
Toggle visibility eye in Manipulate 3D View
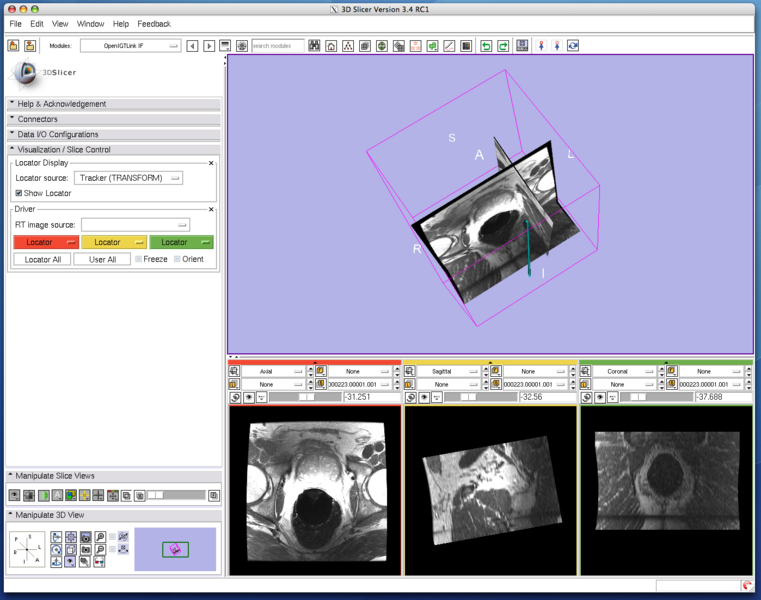70,562
